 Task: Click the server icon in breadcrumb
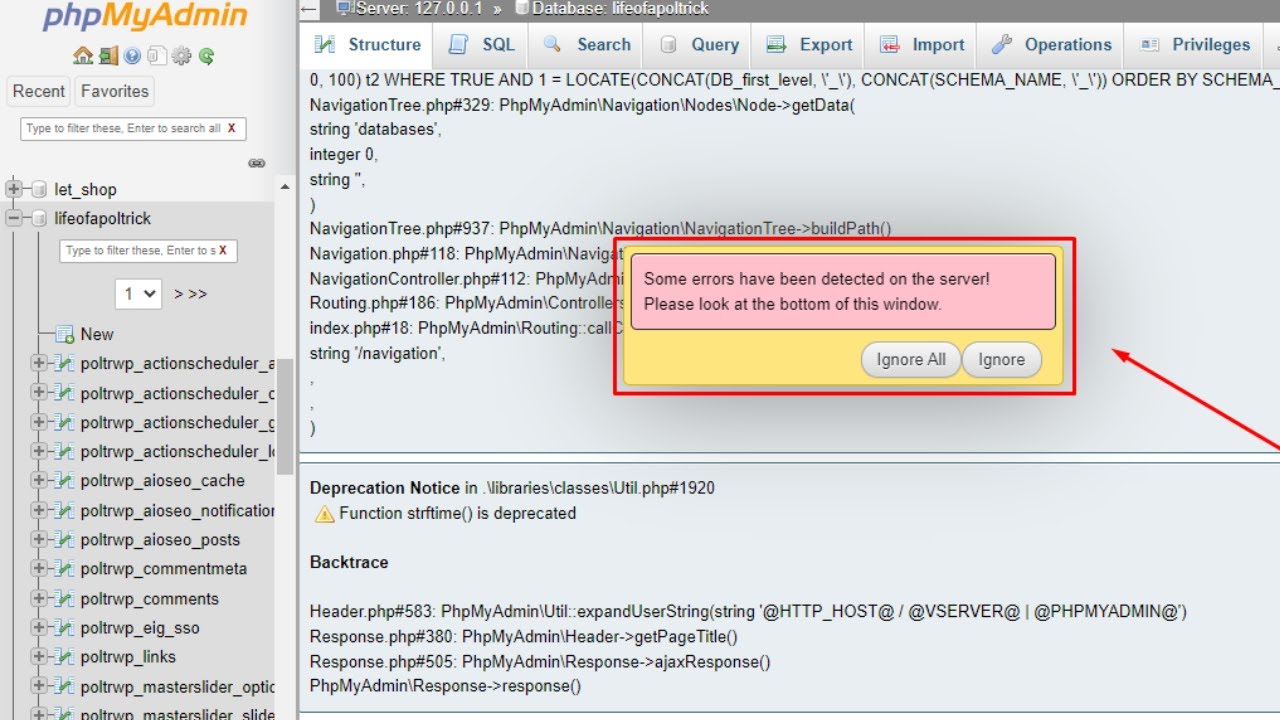[345, 8]
